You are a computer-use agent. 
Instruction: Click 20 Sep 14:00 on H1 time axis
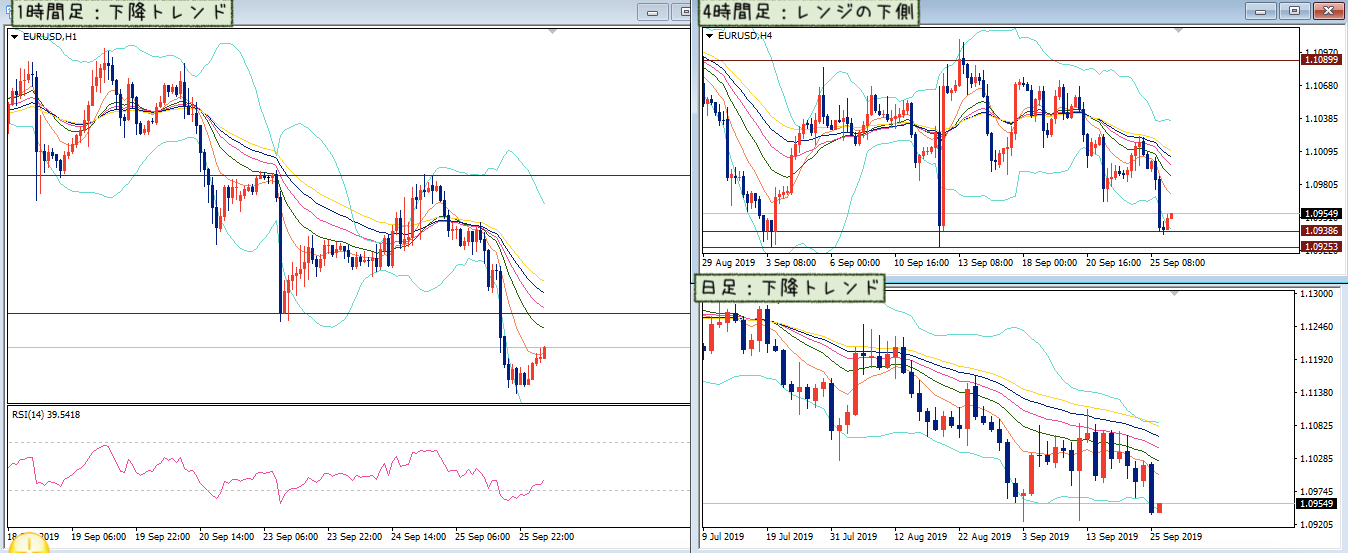coord(227,537)
